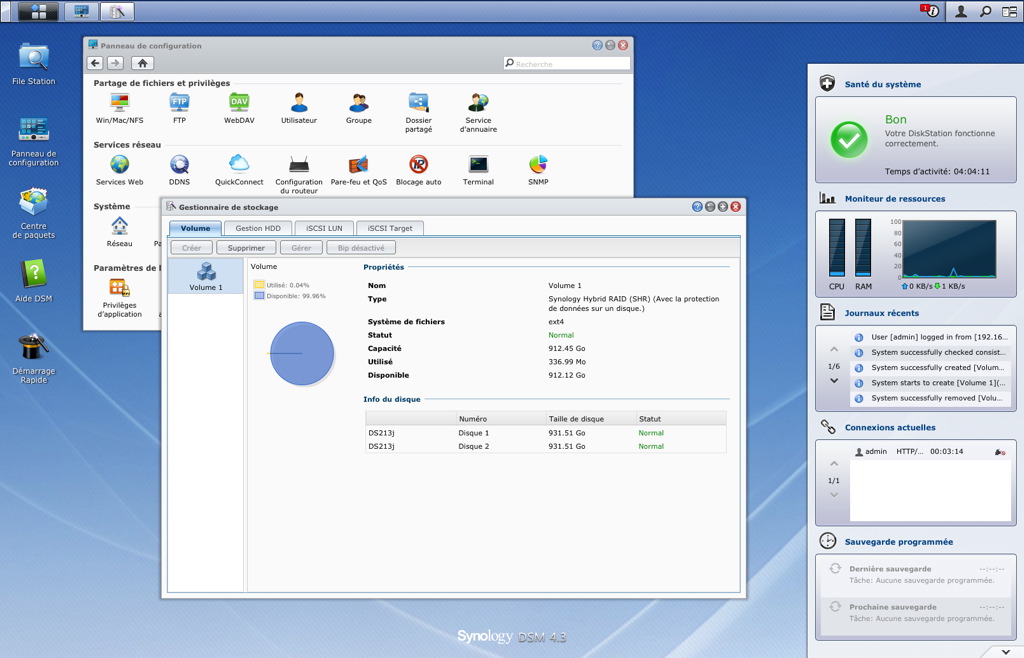Screen dimensions: 1024x658
Task: Click the Bip désactivé button
Action: click(361, 248)
